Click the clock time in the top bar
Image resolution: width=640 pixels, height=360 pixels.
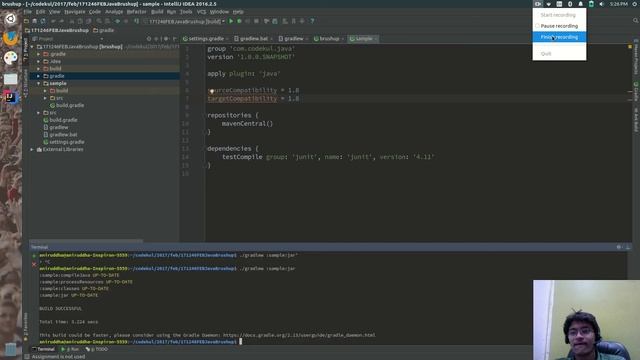pyautogui.click(x=618, y=4)
